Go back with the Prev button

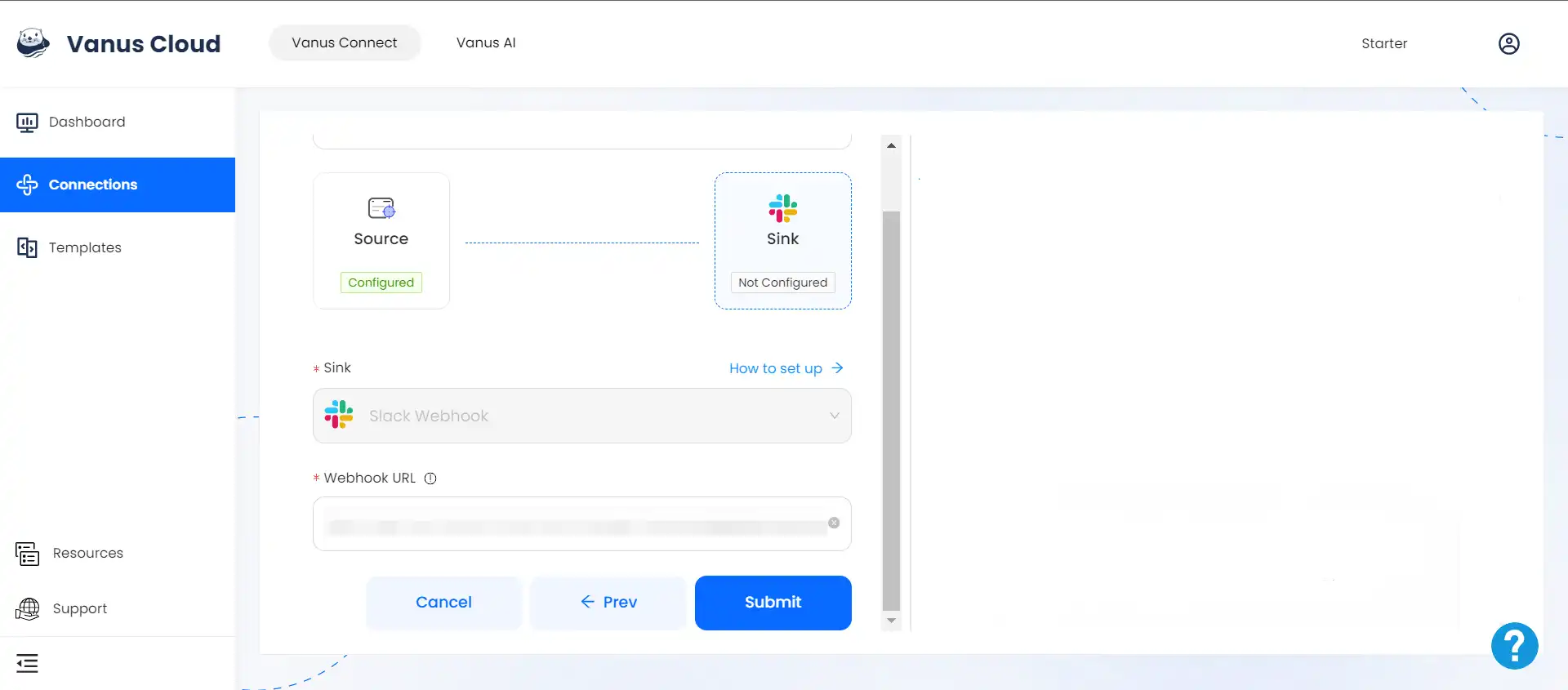(608, 603)
